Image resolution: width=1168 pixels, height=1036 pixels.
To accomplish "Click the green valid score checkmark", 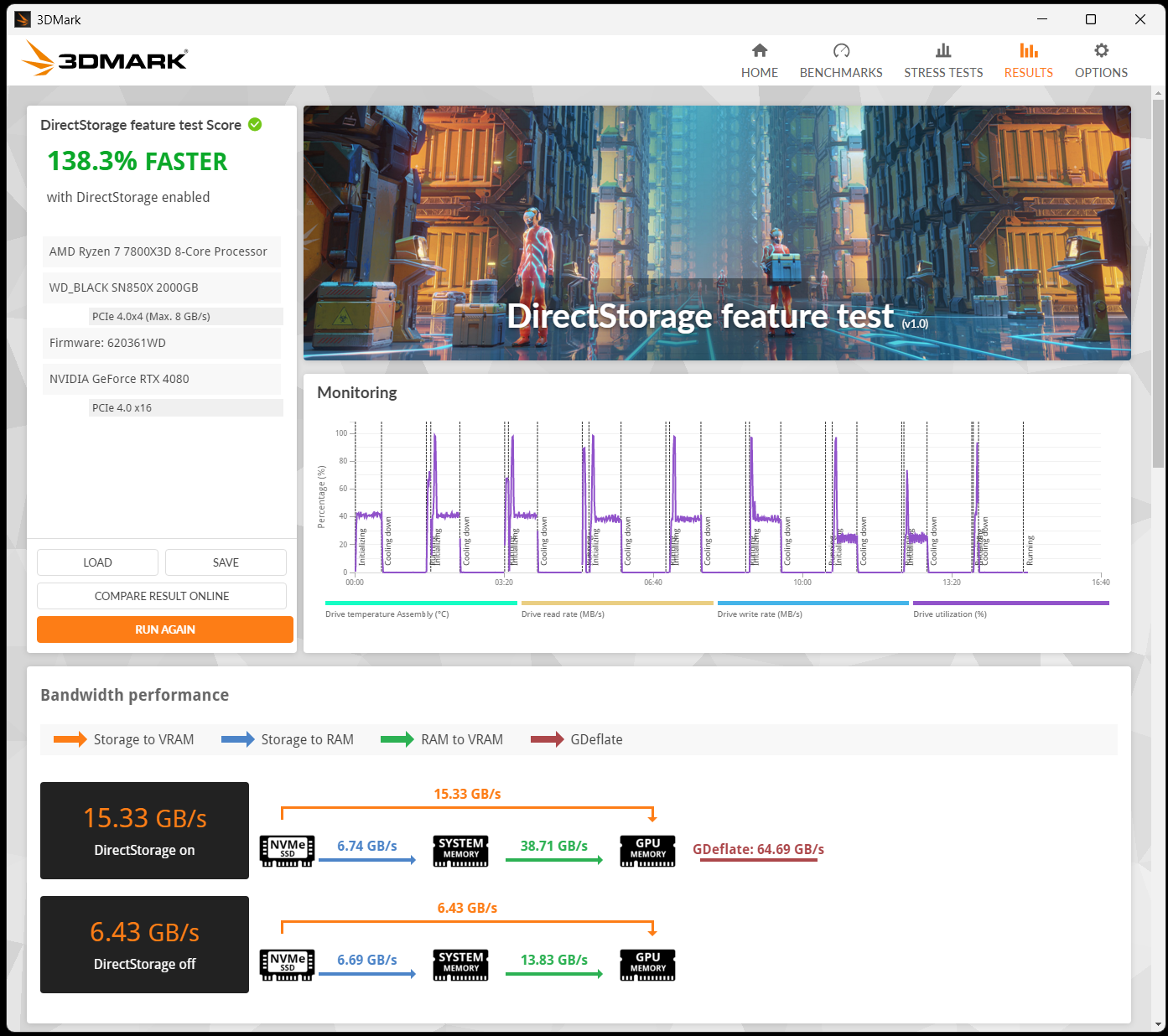I will 255,125.
